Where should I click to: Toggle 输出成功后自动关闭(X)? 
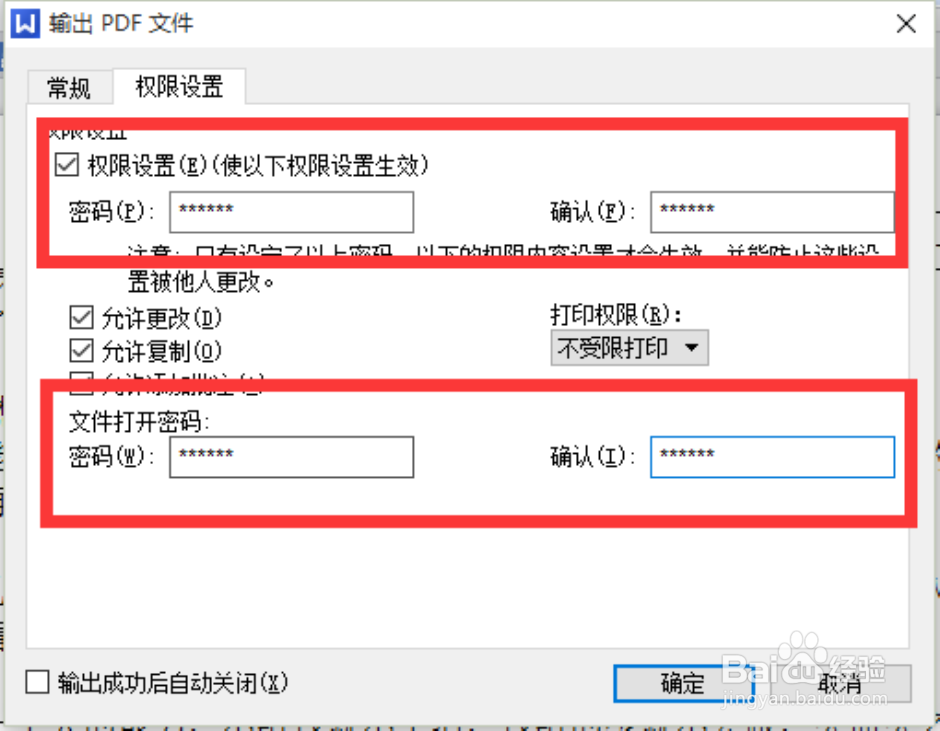(x=36, y=682)
